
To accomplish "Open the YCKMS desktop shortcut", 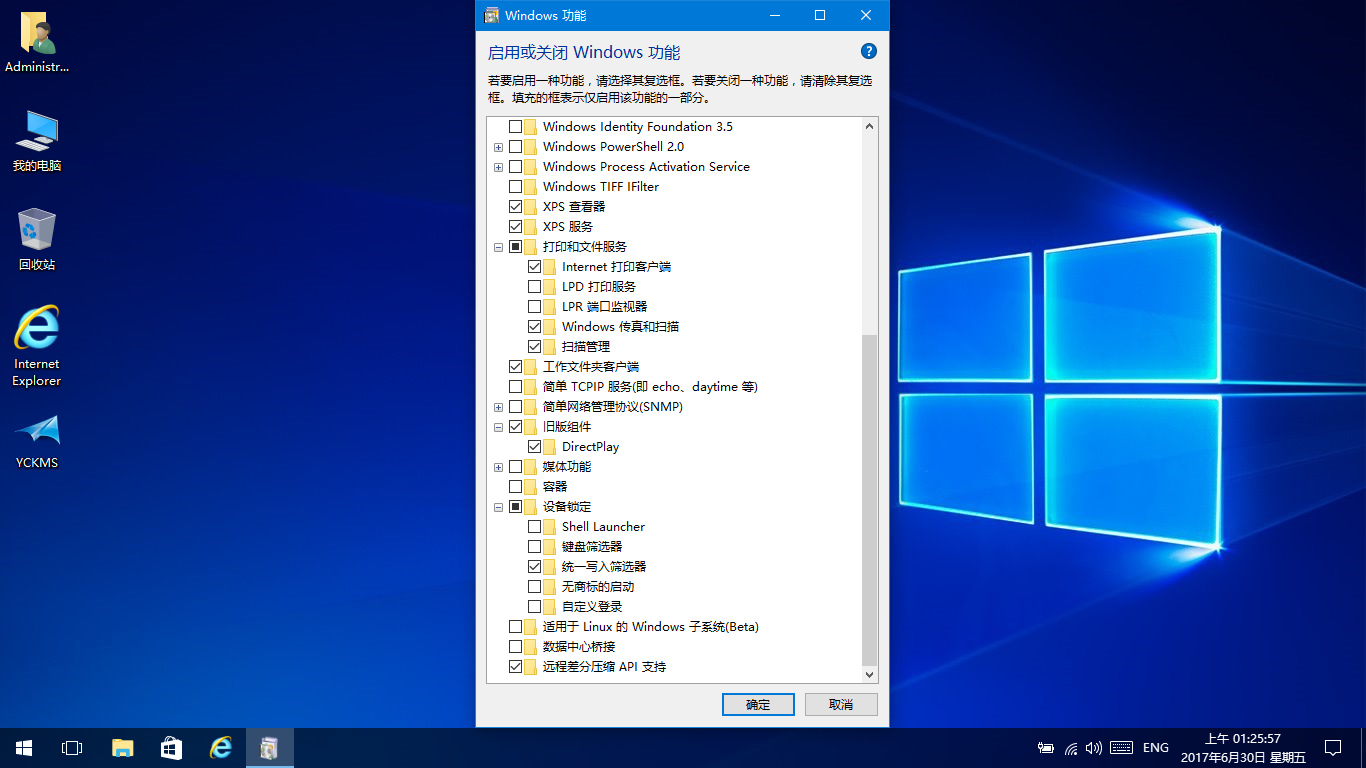I will (x=37, y=442).
